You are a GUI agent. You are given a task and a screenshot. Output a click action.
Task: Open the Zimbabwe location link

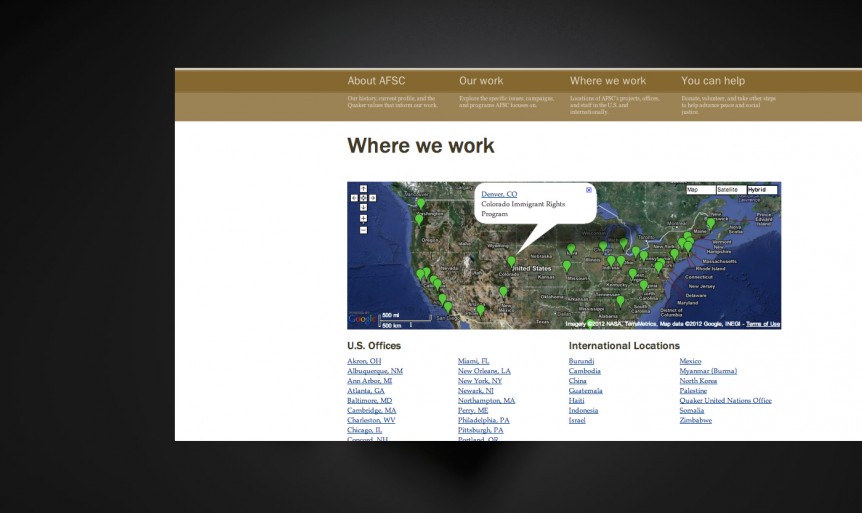coord(695,420)
